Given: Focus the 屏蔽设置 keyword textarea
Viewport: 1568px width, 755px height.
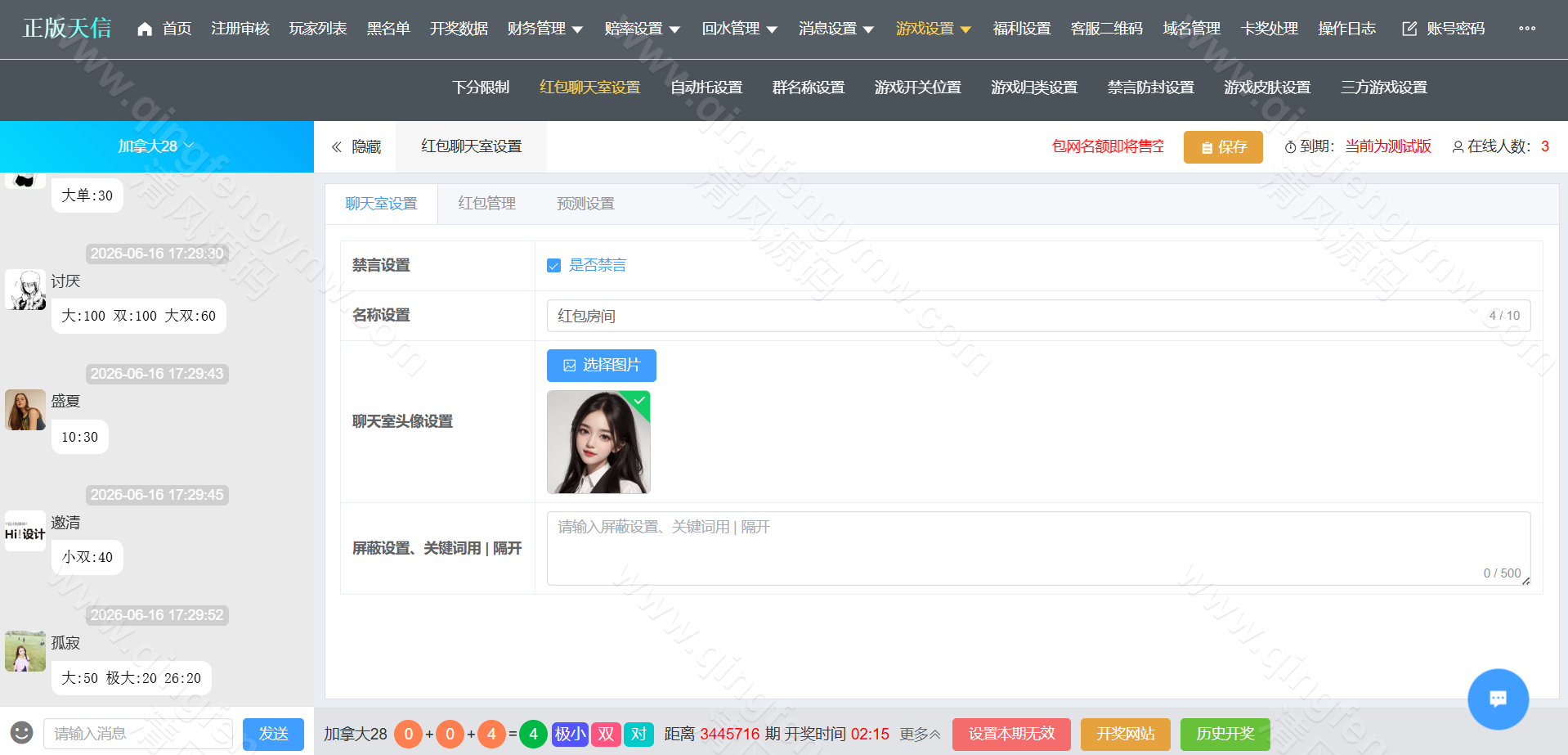Looking at the screenshot, I should (x=1038, y=549).
